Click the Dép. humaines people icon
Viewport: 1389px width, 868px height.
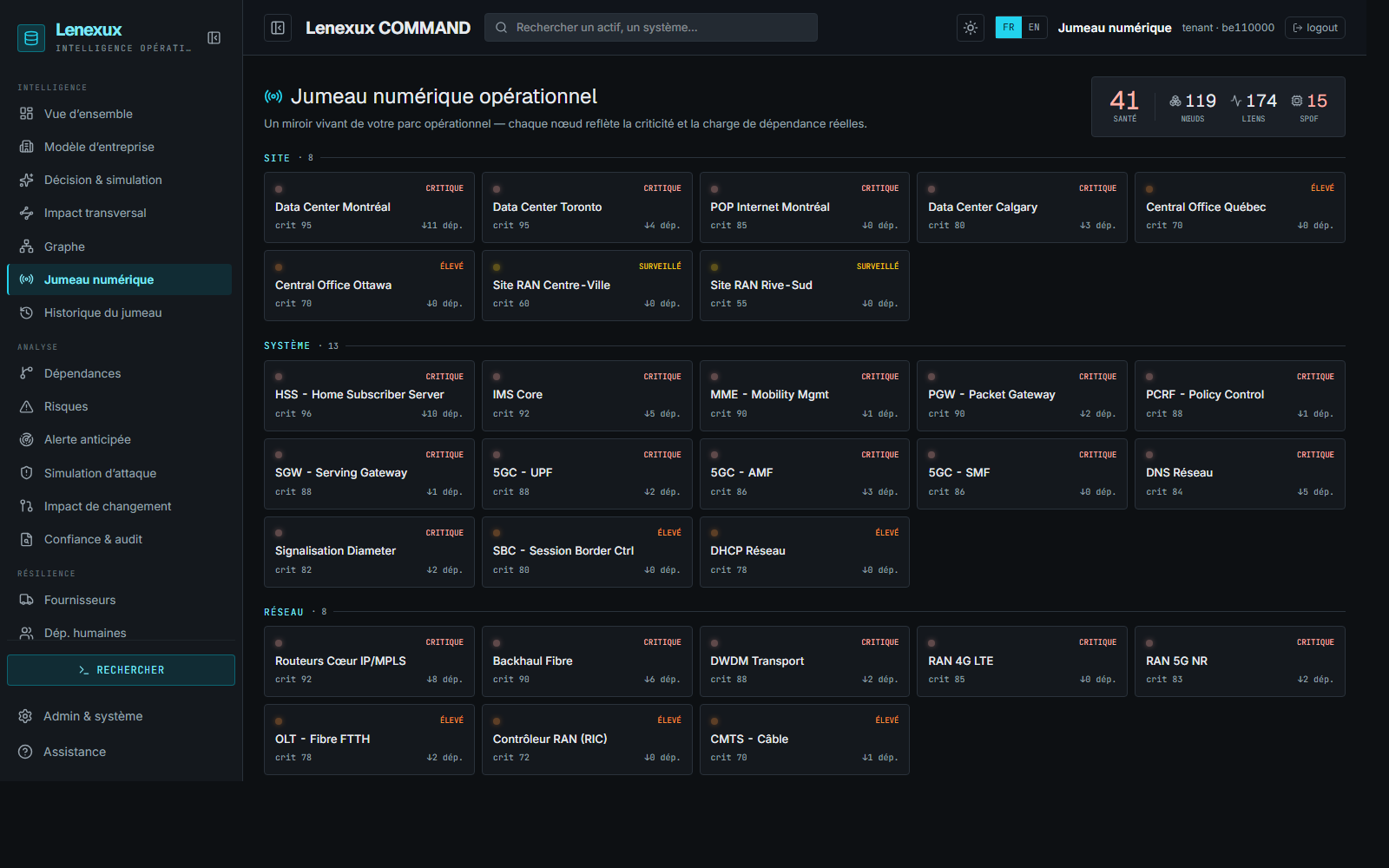click(x=26, y=633)
